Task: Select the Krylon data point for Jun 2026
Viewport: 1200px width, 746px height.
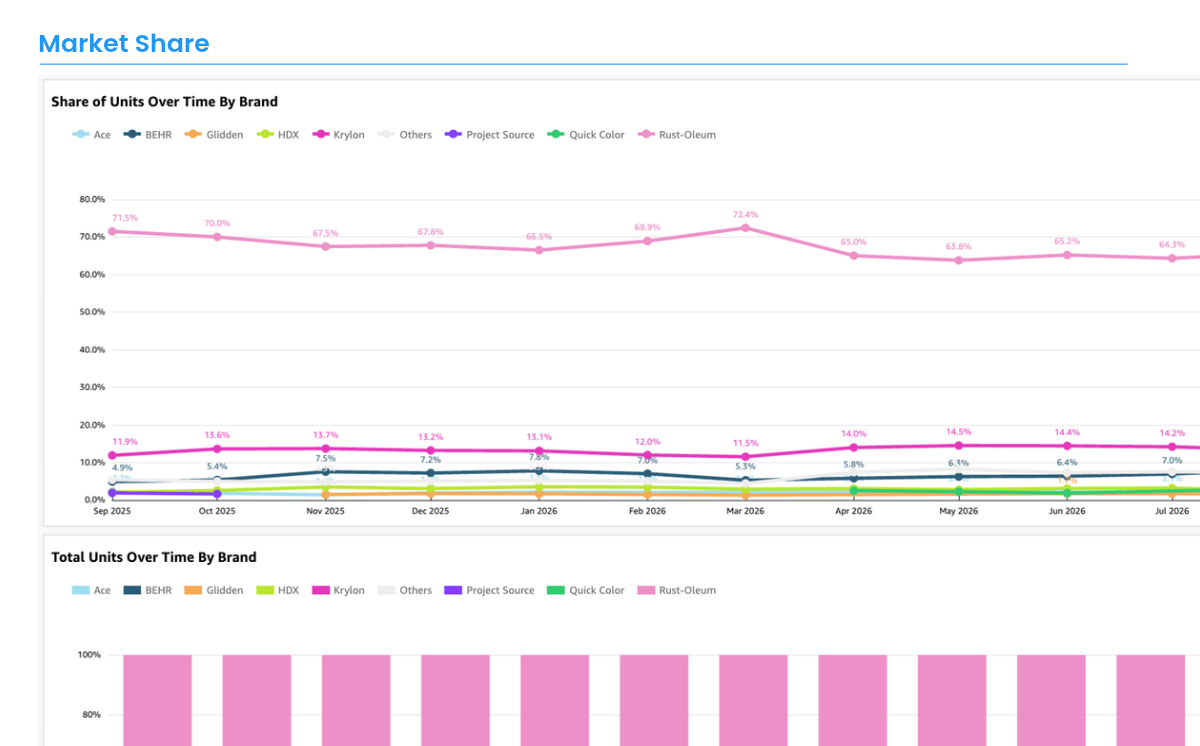Action: pyautogui.click(x=1067, y=446)
